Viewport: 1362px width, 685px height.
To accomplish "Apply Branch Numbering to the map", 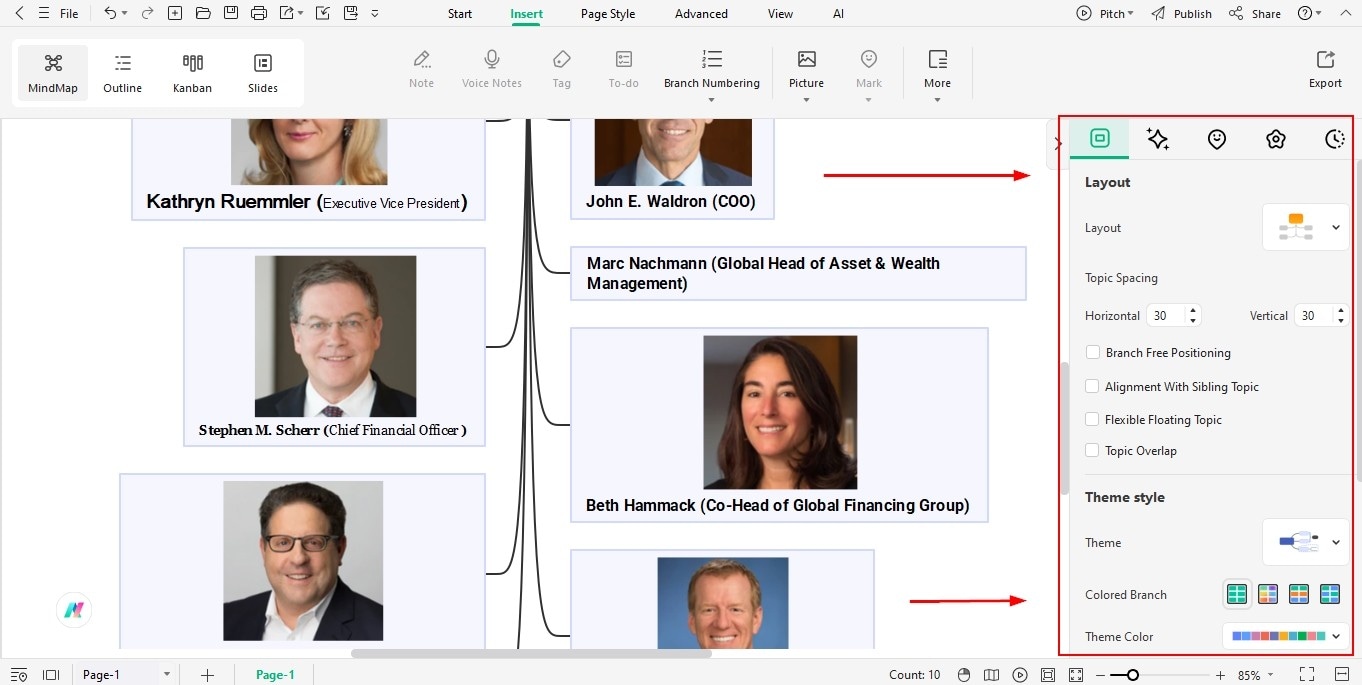I will [712, 68].
